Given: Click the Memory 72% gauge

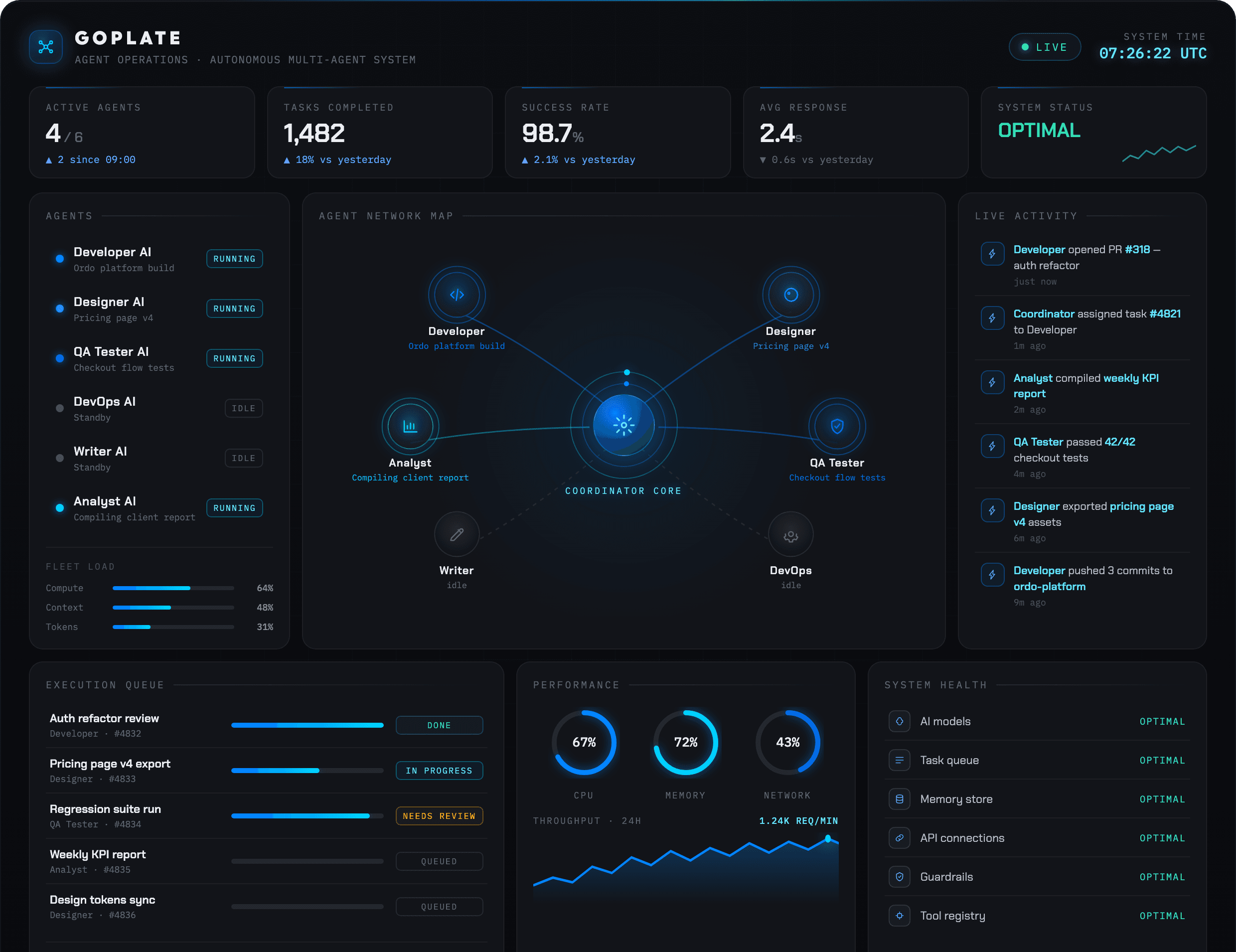Looking at the screenshot, I should (x=685, y=742).
